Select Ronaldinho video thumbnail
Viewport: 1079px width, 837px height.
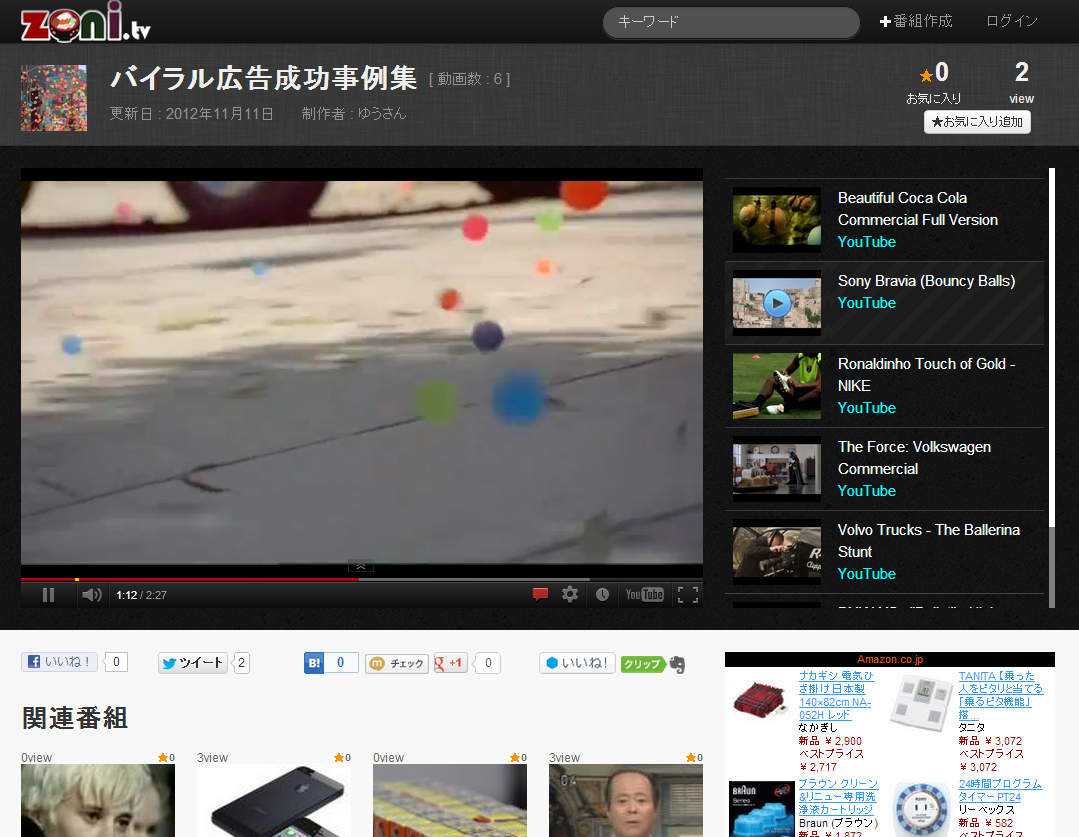(x=777, y=386)
